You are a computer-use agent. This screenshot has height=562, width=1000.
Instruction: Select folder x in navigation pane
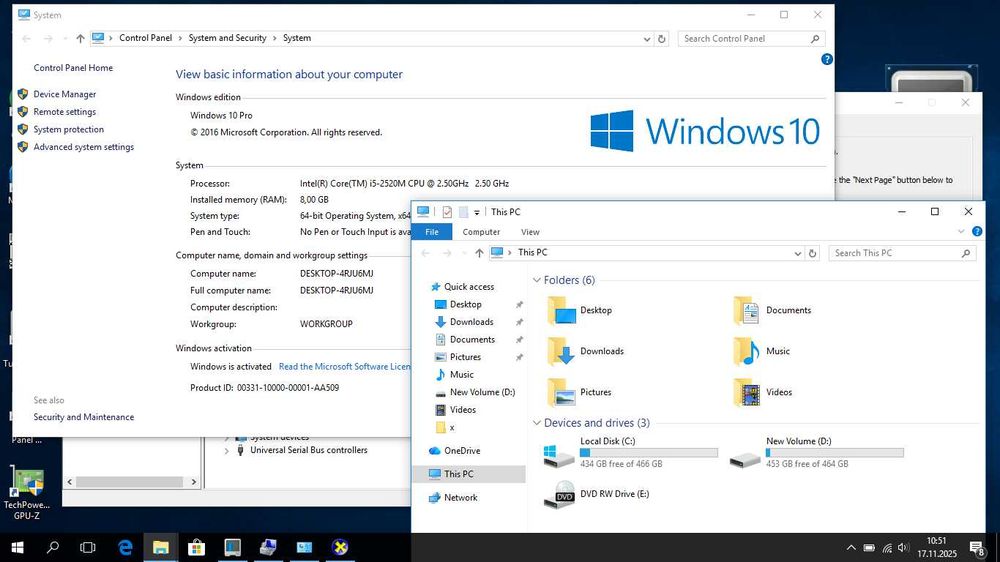[x=451, y=427]
